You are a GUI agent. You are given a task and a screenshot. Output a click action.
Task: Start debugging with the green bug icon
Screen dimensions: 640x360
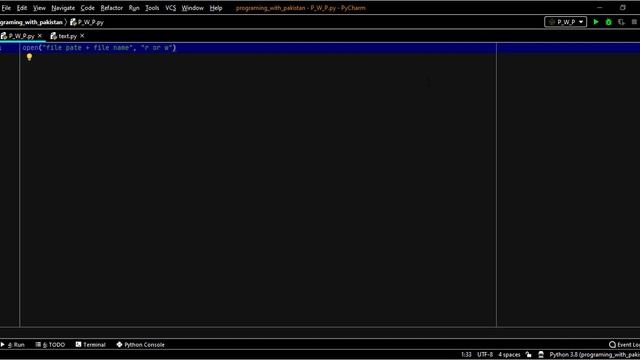click(x=609, y=22)
